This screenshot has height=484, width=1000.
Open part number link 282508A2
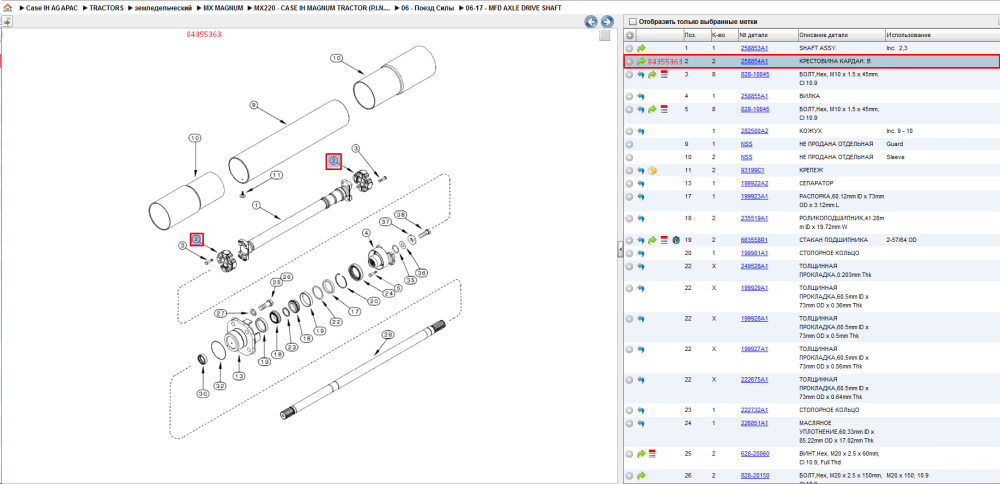click(754, 131)
